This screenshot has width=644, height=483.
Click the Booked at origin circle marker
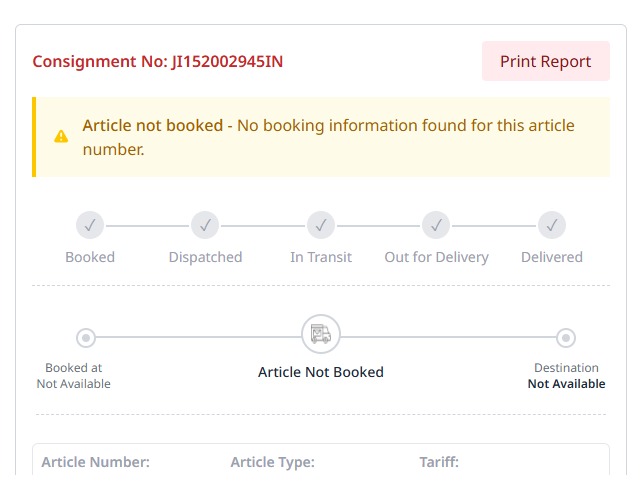tap(86, 338)
